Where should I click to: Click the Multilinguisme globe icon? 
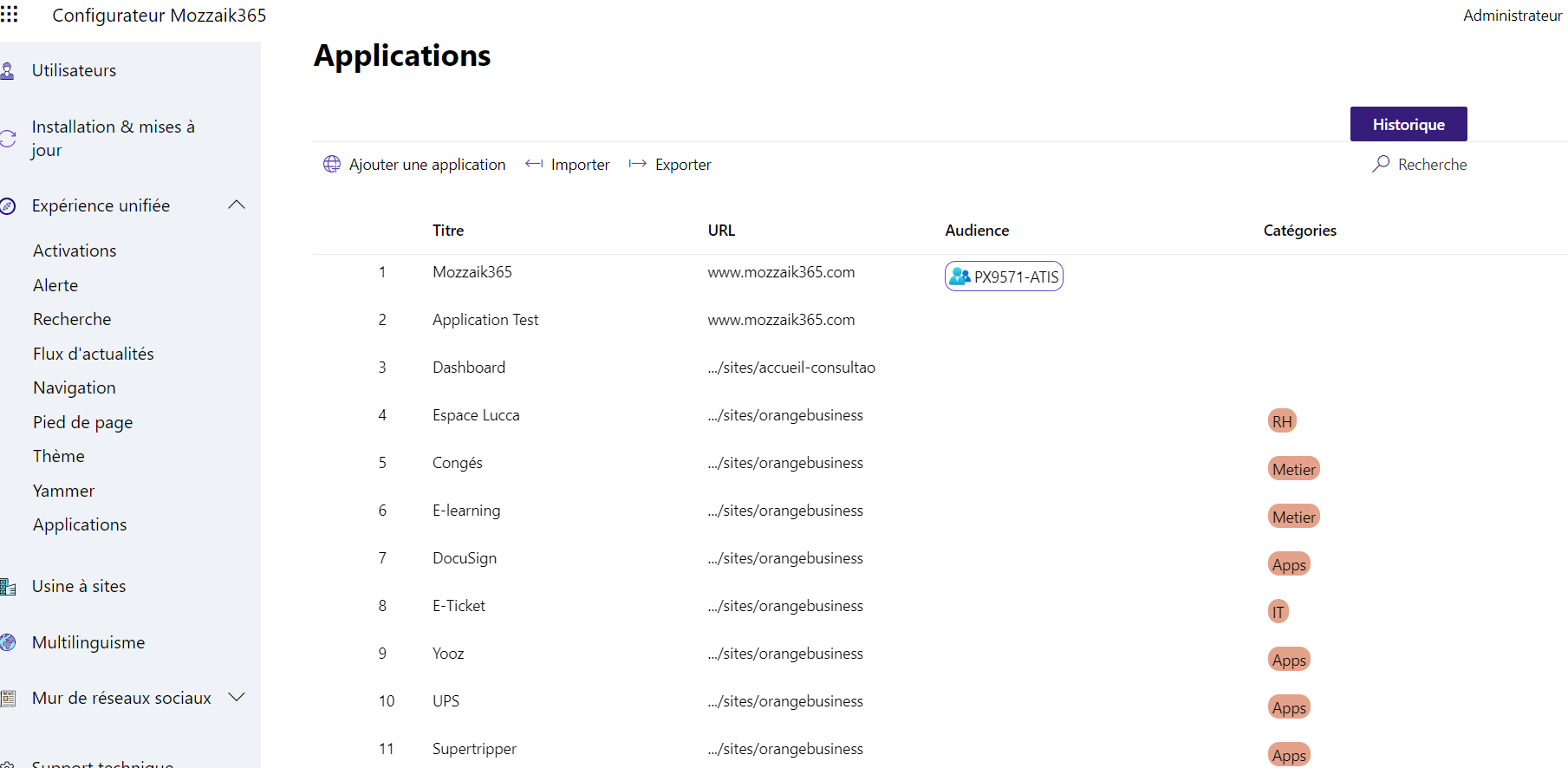[x=8, y=642]
